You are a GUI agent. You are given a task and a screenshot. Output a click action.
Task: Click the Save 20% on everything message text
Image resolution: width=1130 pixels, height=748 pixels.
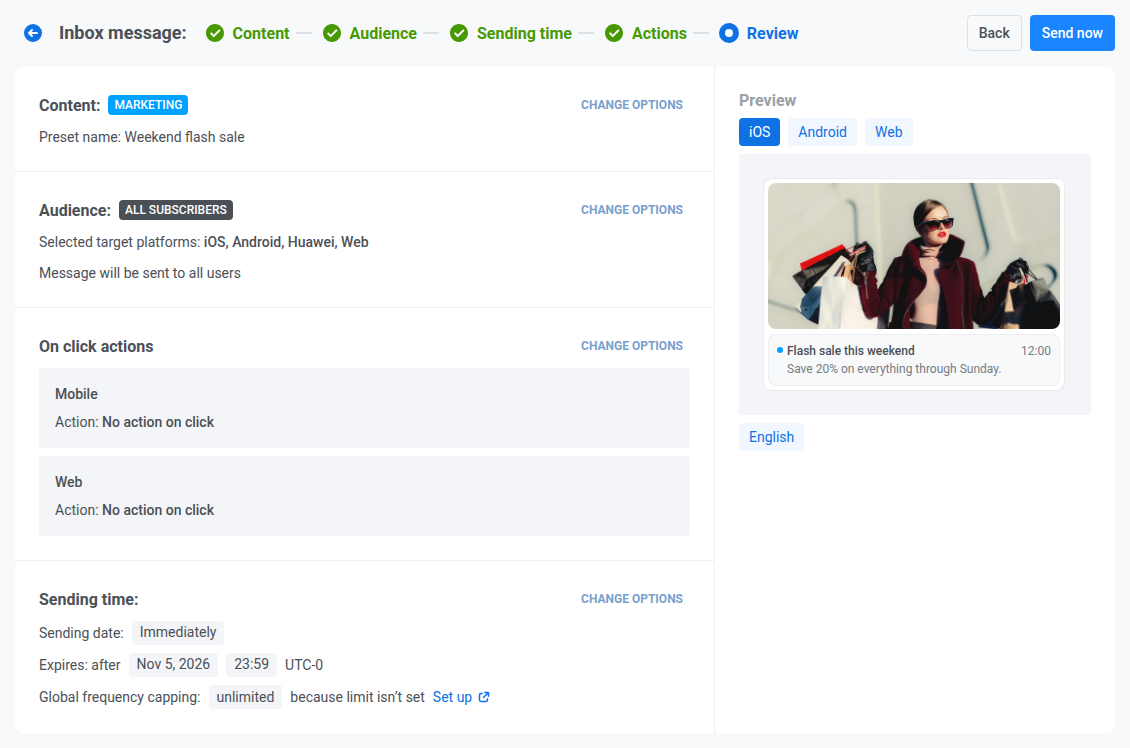tap(894, 369)
